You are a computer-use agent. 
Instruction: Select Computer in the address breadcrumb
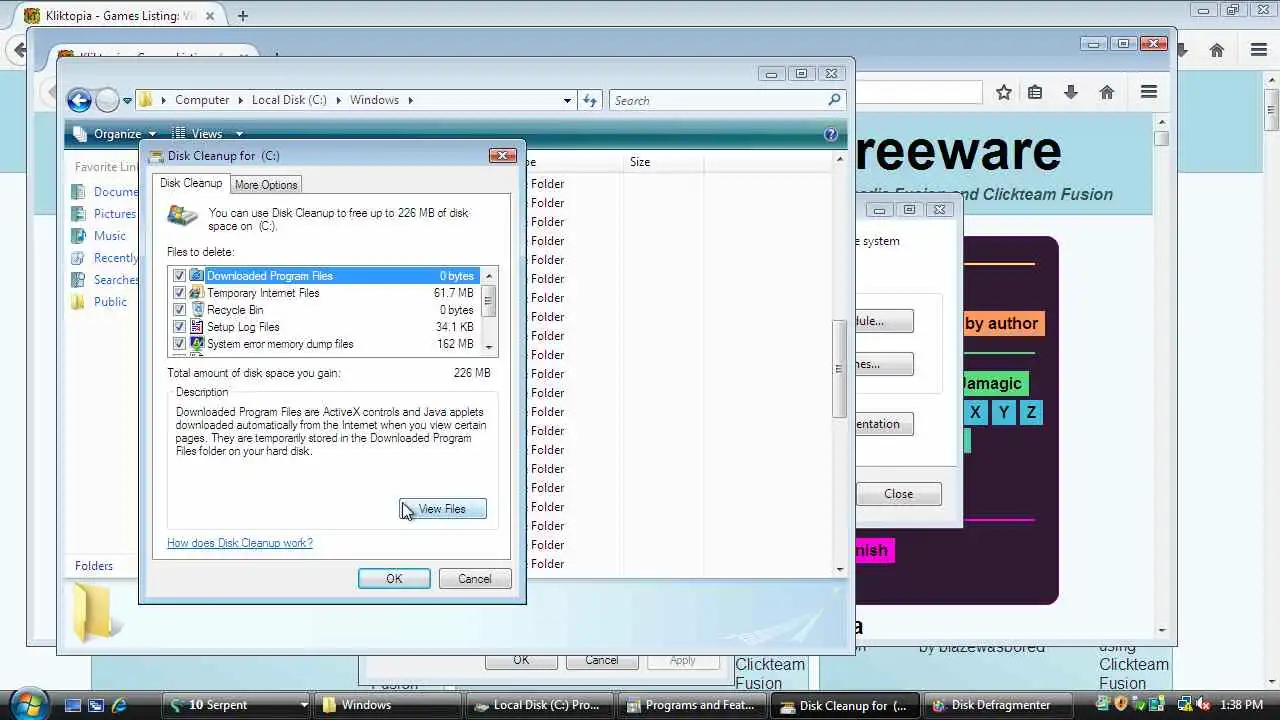tap(202, 100)
